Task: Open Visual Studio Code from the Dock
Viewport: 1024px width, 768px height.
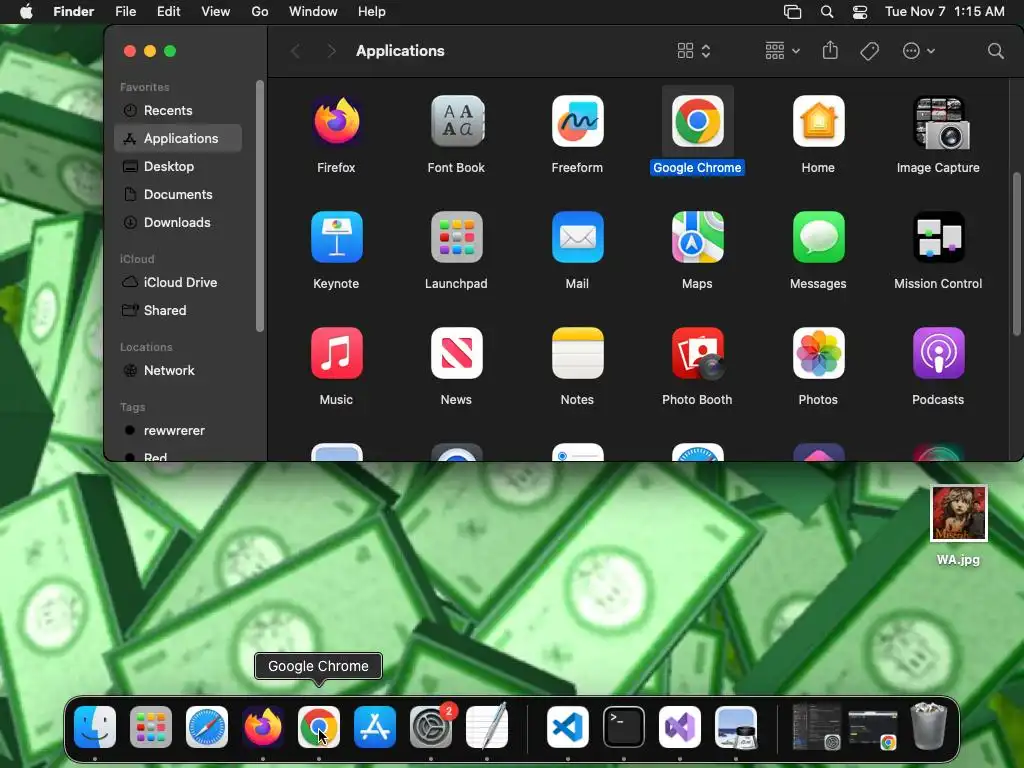Action: click(568, 727)
